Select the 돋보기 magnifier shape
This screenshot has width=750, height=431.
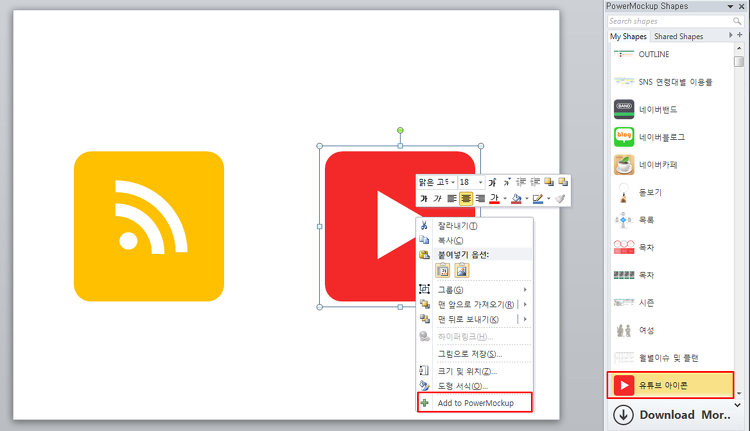click(x=624, y=192)
